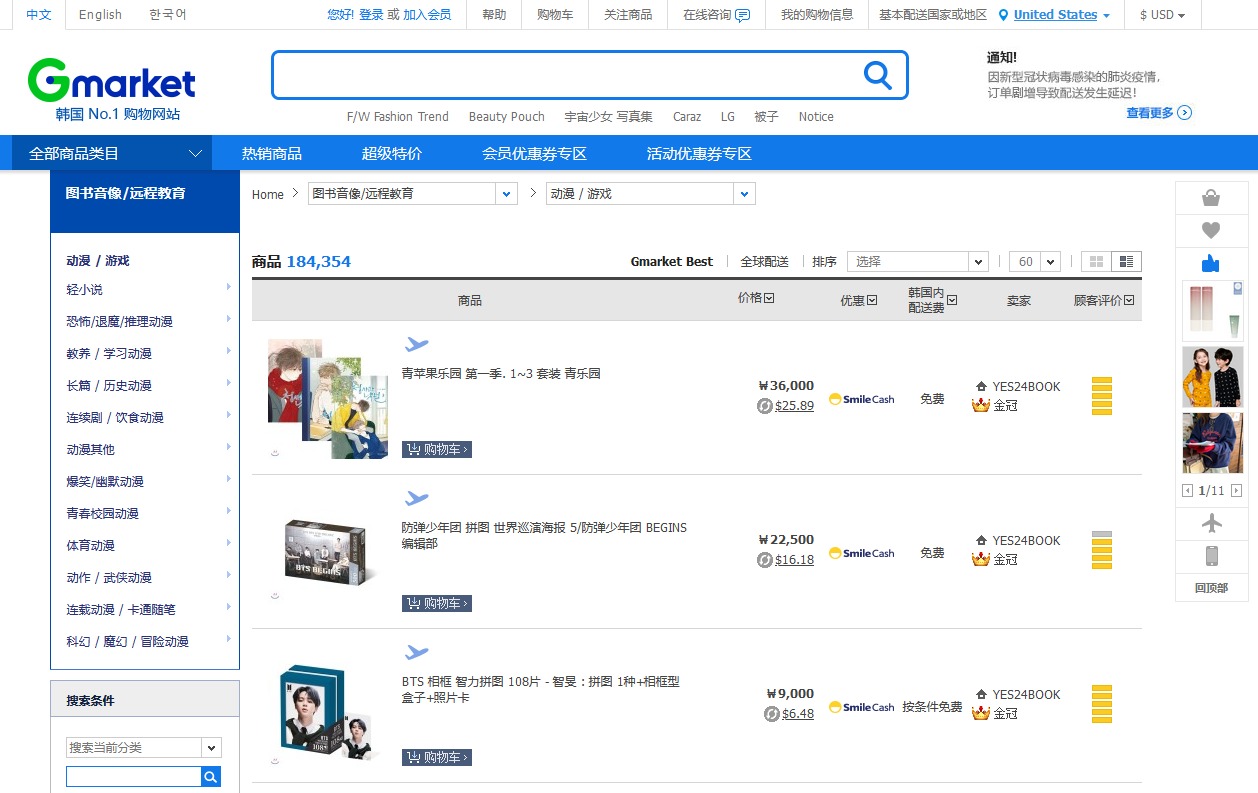Select the 中文 language tab
The image size is (1258, 793).
(39, 15)
